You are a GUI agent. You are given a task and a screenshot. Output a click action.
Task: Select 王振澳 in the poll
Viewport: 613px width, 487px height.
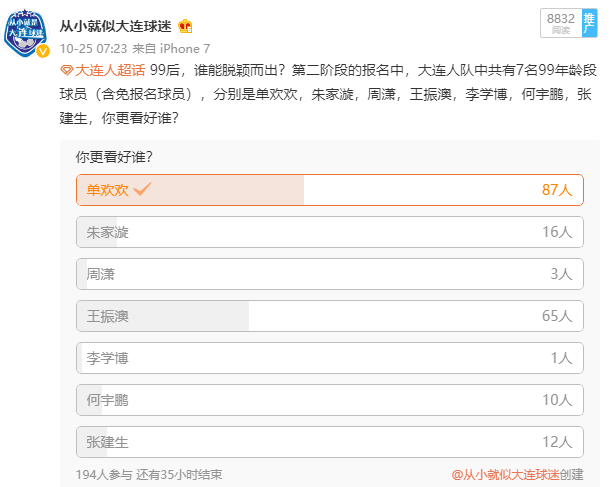click(x=330, y=316)
